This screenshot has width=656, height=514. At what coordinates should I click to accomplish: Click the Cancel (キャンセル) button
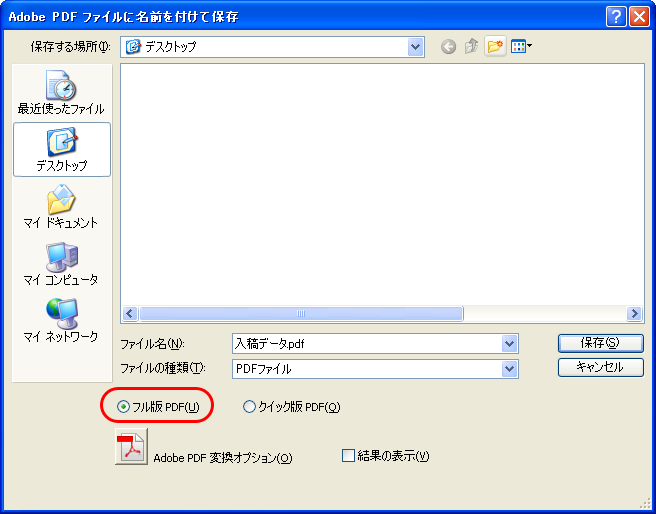(x=600, y=367)
